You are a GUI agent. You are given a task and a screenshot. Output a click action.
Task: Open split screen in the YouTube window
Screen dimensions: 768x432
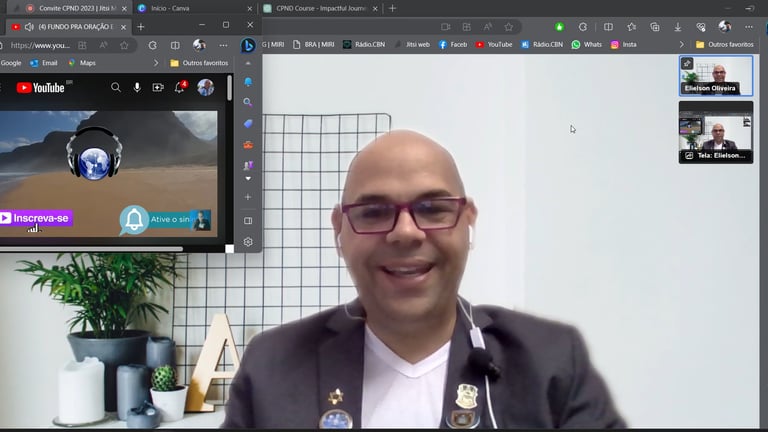click(175, 45)
